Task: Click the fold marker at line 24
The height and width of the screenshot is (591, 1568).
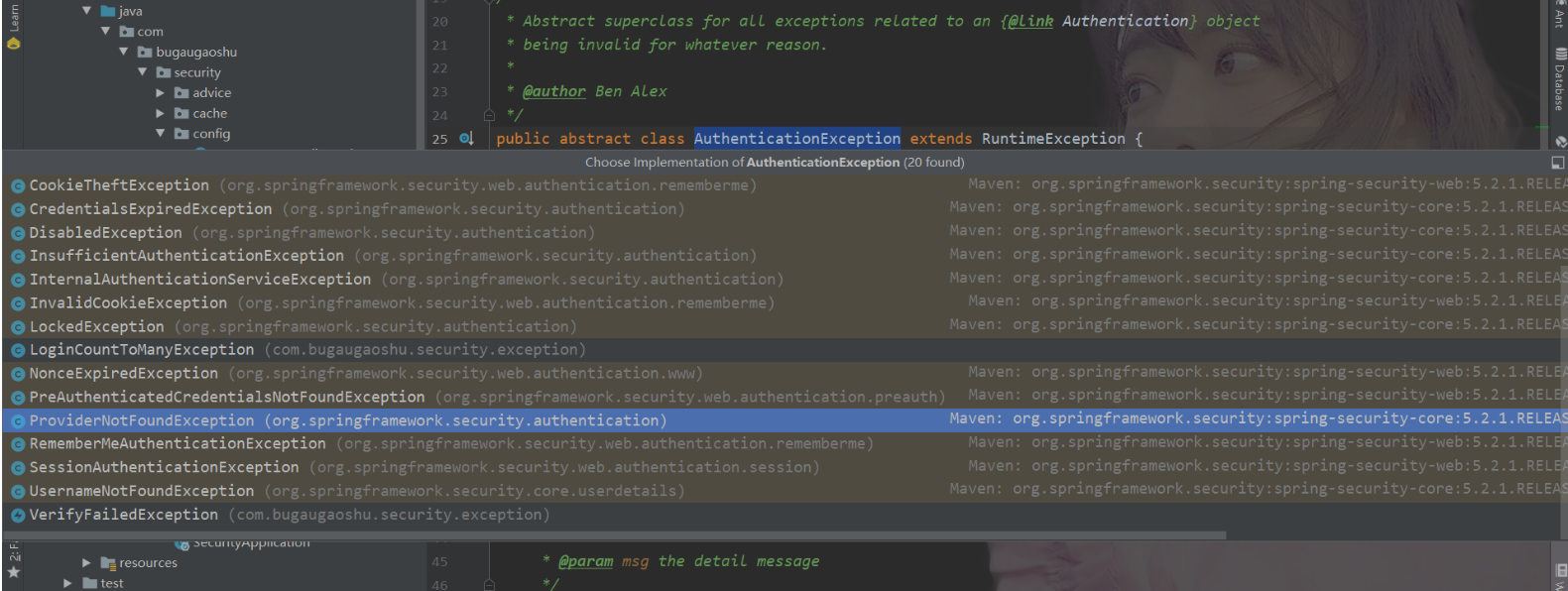Action: (489, 115)
